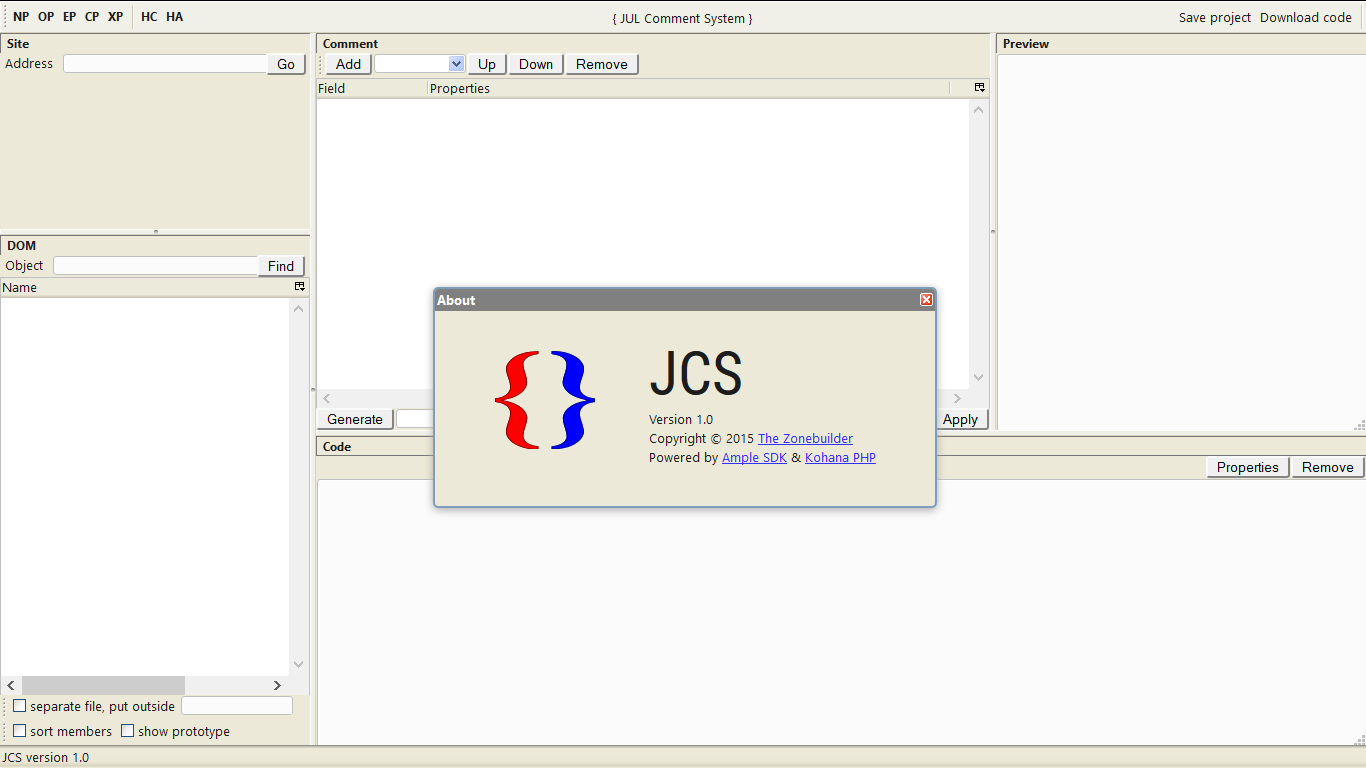
Task: Click the HA toolbar icon
Action: pyautogui.click(x=174, y=16)
